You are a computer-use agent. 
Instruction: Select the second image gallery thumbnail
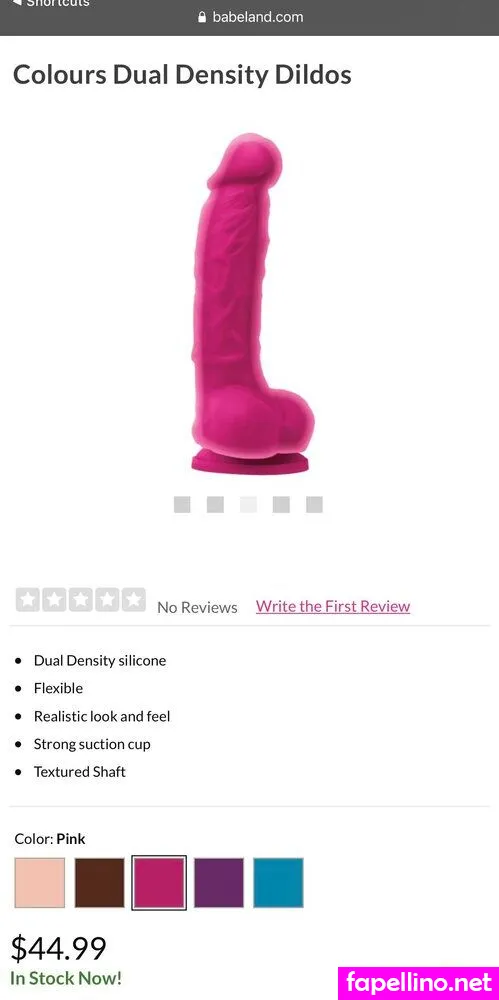pyautogui.click(x=215, y=504)
